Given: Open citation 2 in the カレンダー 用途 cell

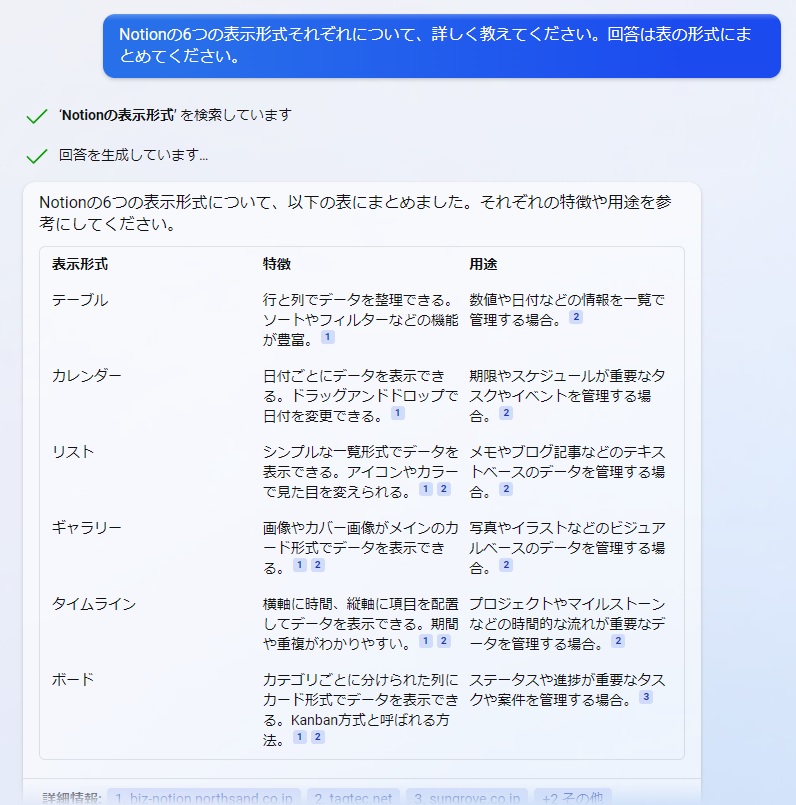Looking at the screenshot, I should (506, 413).
